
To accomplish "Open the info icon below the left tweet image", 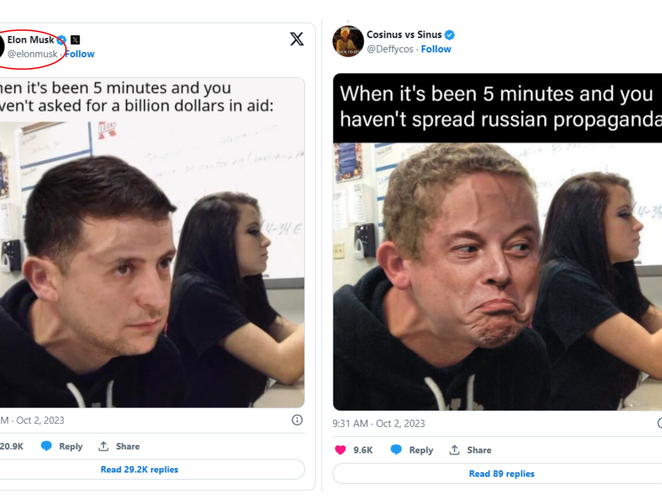I will pos(297,420).
